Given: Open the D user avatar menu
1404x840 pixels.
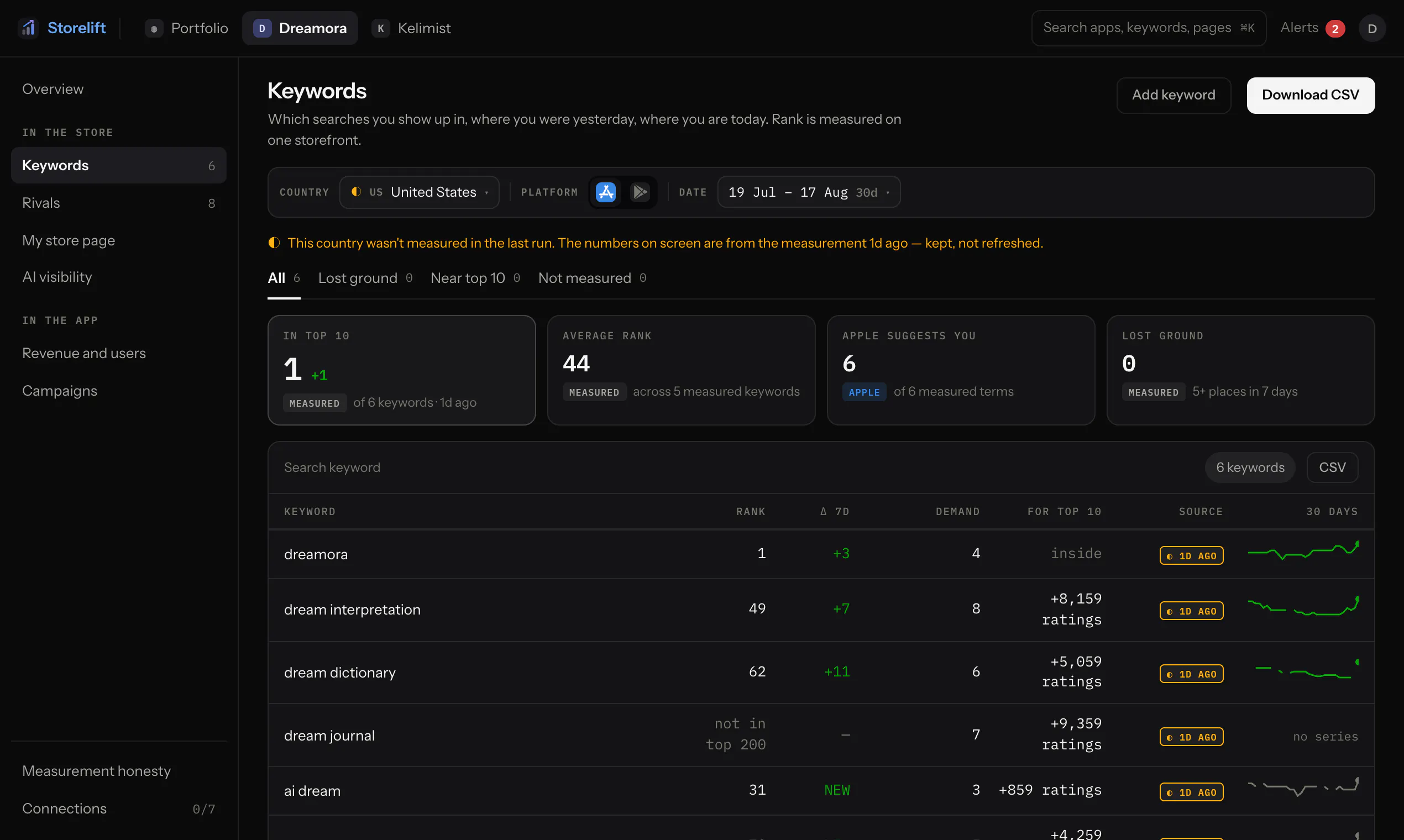Looking at the screenshot, I should (1372, 28).
